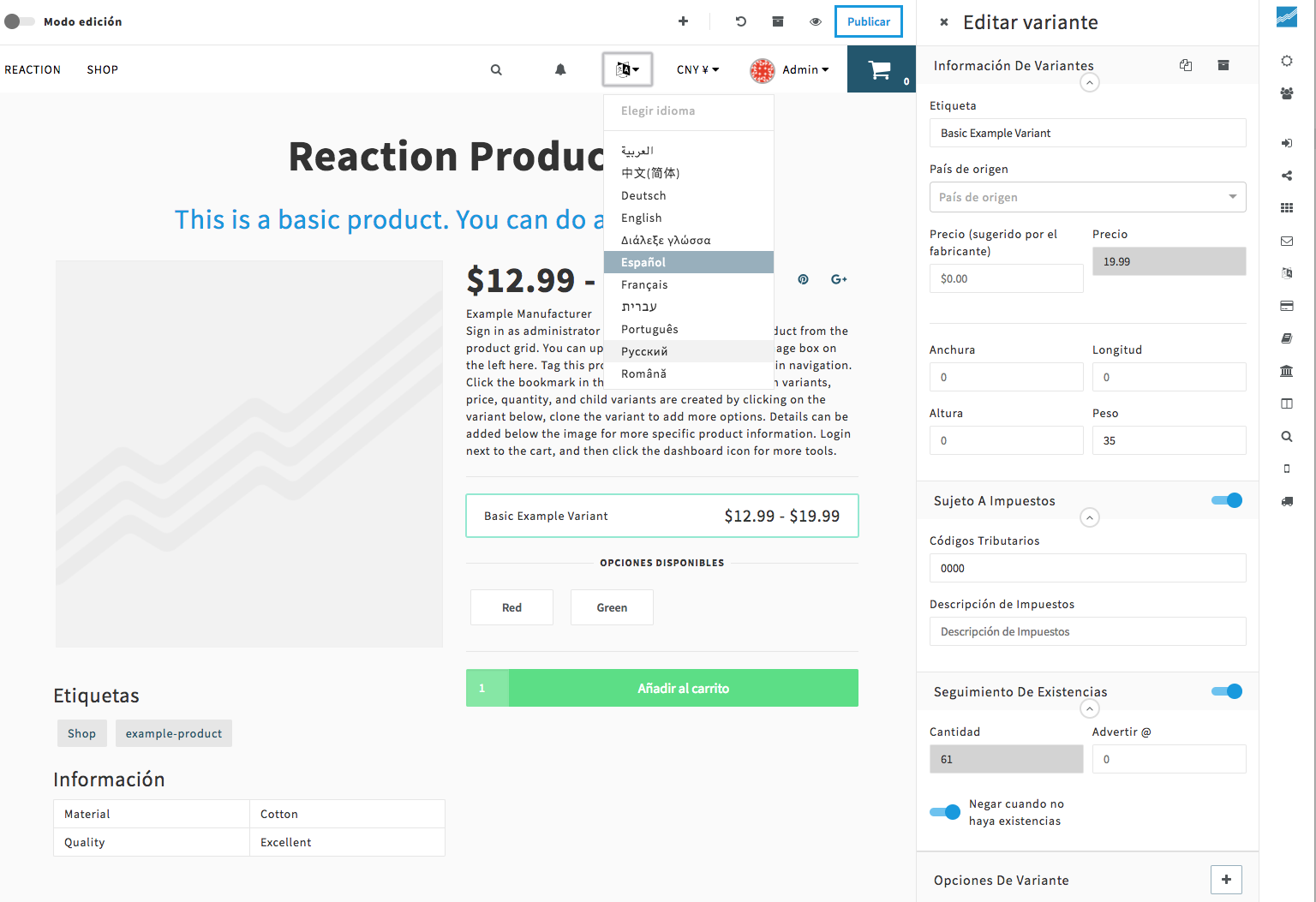The width and height of the screenshot is (1316, 902).
Task: Open the shipping truck icon in sidebar
Action: [x=1287, y=501]
